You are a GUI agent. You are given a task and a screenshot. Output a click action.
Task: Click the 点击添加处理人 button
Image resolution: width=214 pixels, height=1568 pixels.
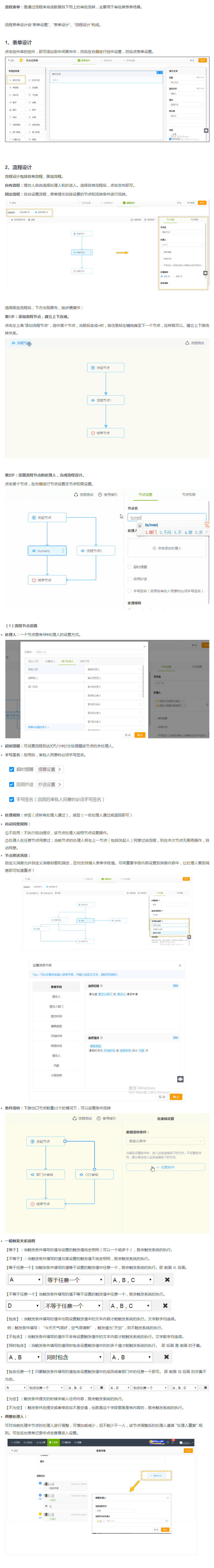(167, 548)
